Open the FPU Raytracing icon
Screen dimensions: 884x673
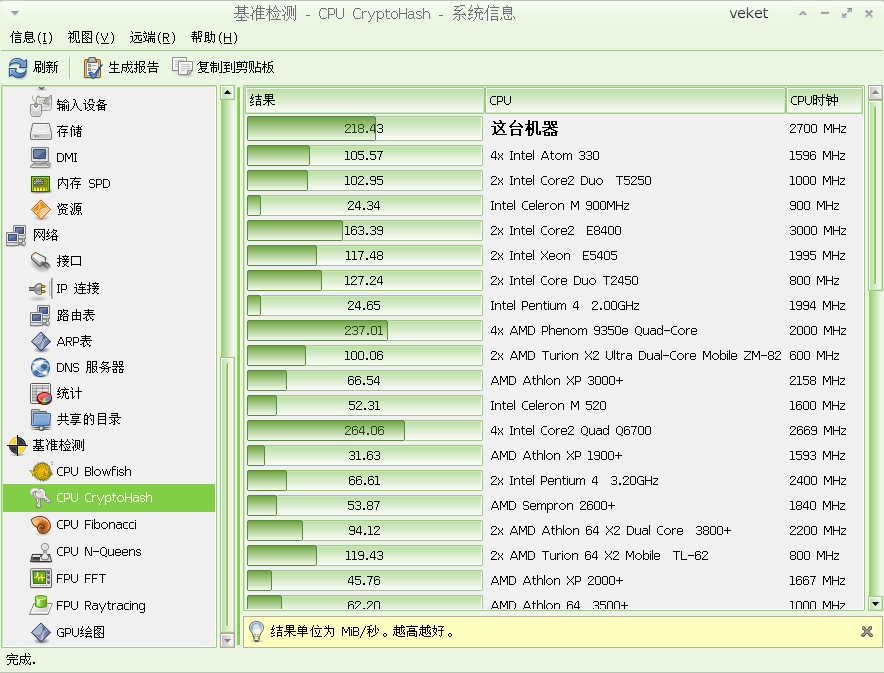pyautogui.click(x=41, y=605)
